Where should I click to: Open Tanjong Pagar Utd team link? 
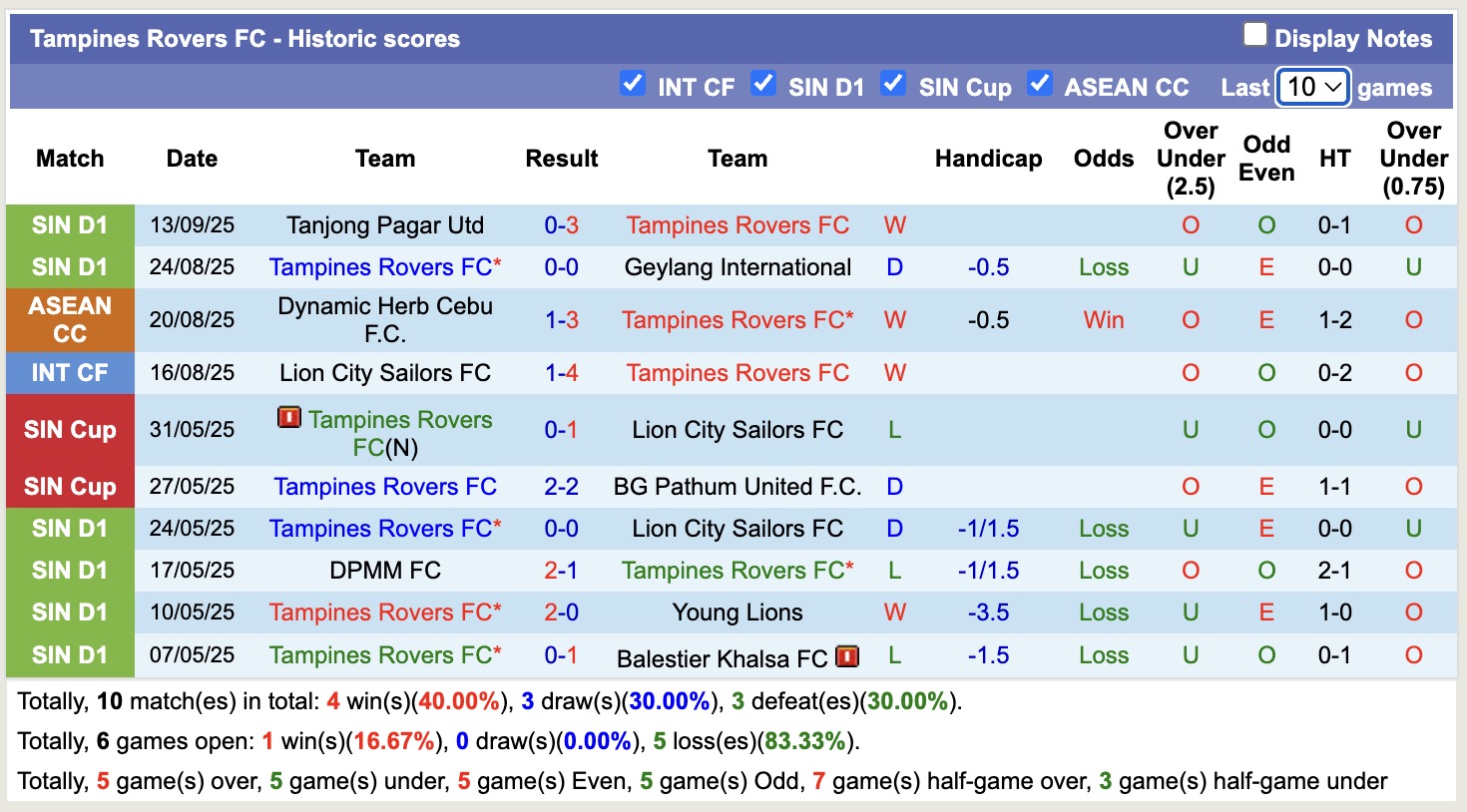pyautogui.click(x=385, y=225)
